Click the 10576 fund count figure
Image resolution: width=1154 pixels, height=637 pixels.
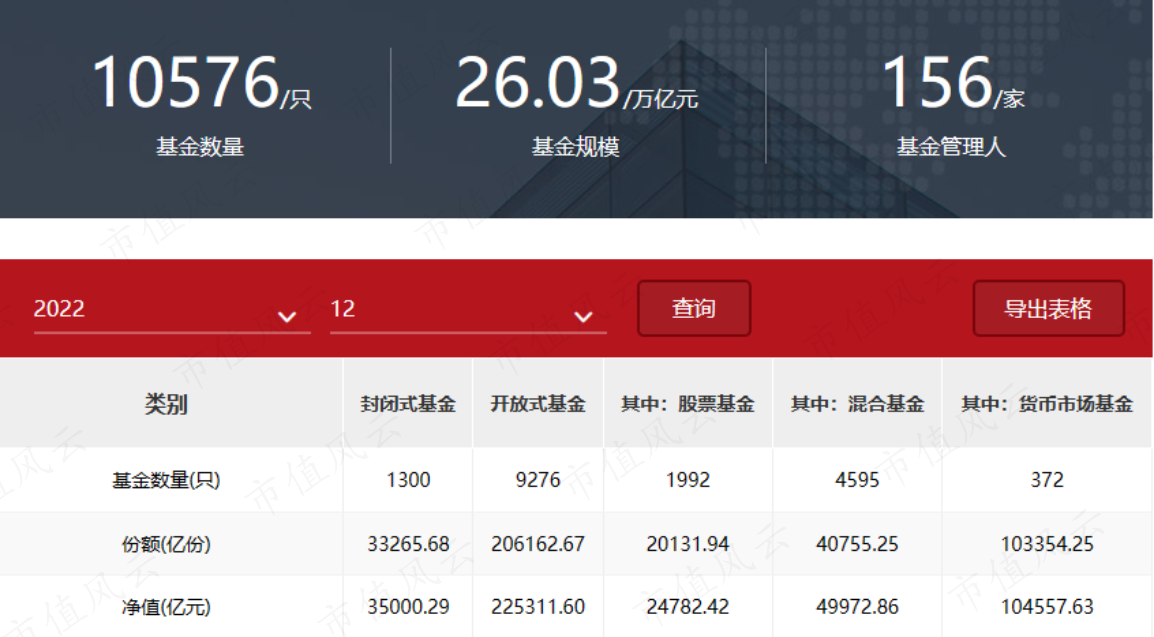[x=185, y=82]
